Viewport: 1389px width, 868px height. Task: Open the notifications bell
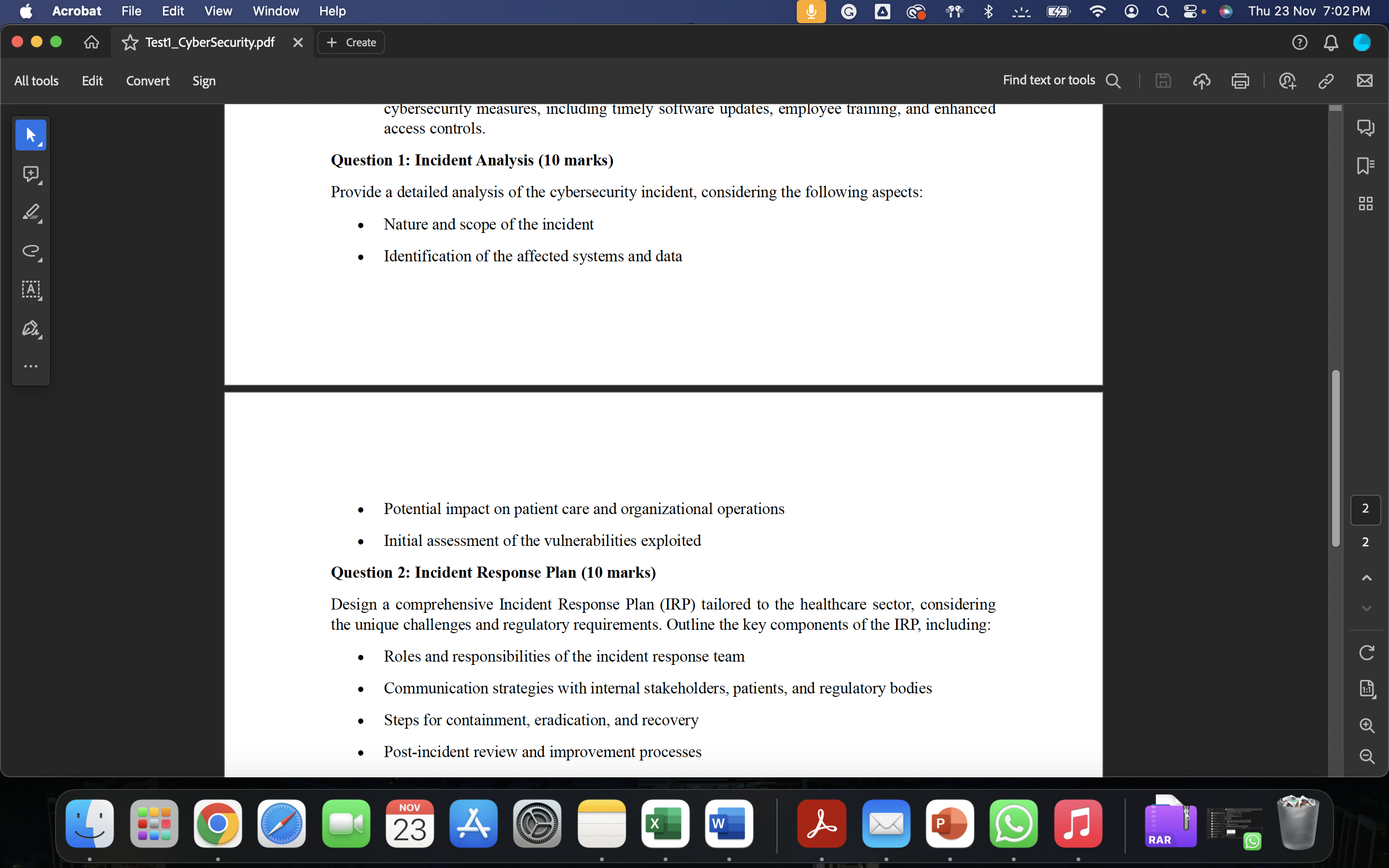[x=1331, y=42]
